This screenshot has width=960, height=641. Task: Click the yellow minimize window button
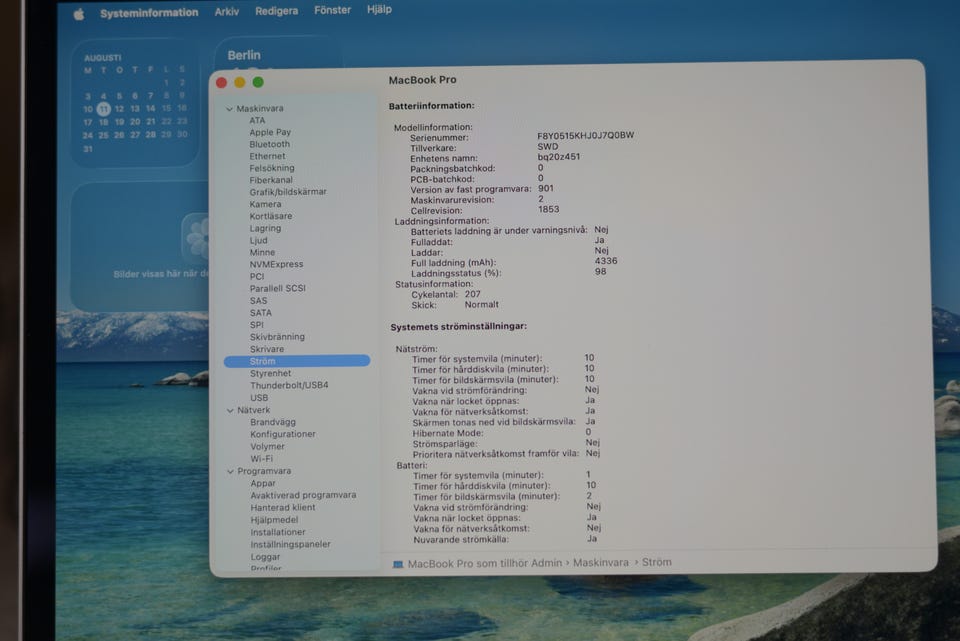tap(240, 82)
